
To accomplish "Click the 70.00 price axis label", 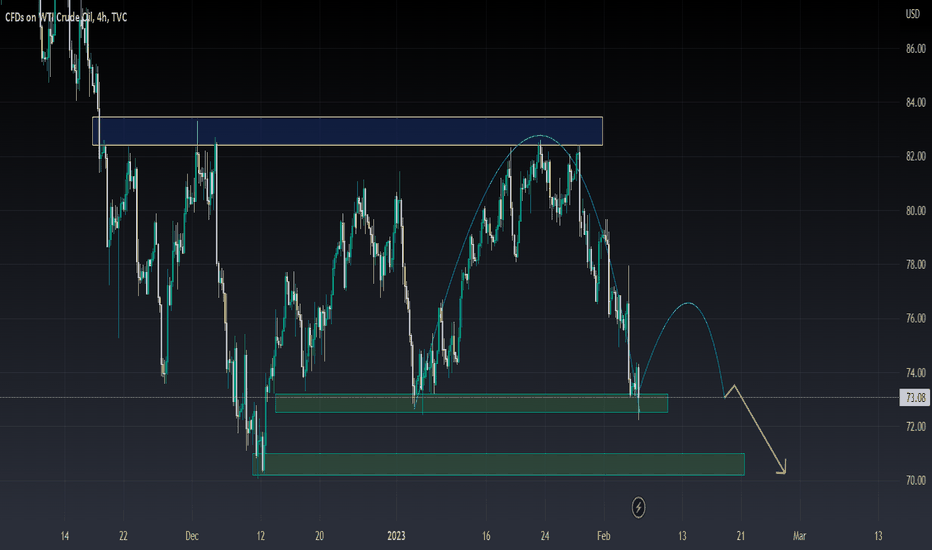I will coord(915,480).
